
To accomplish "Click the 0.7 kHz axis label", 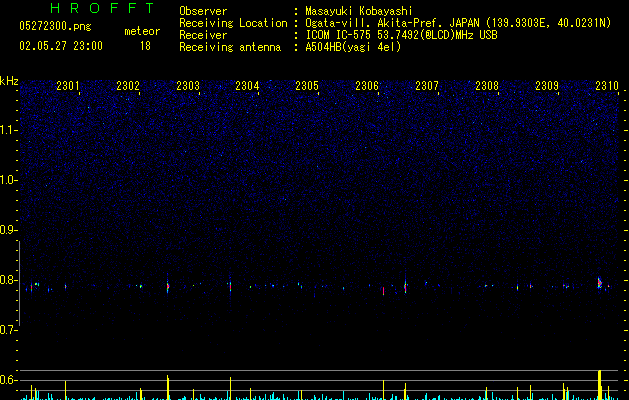I will (x=8, y=330).
